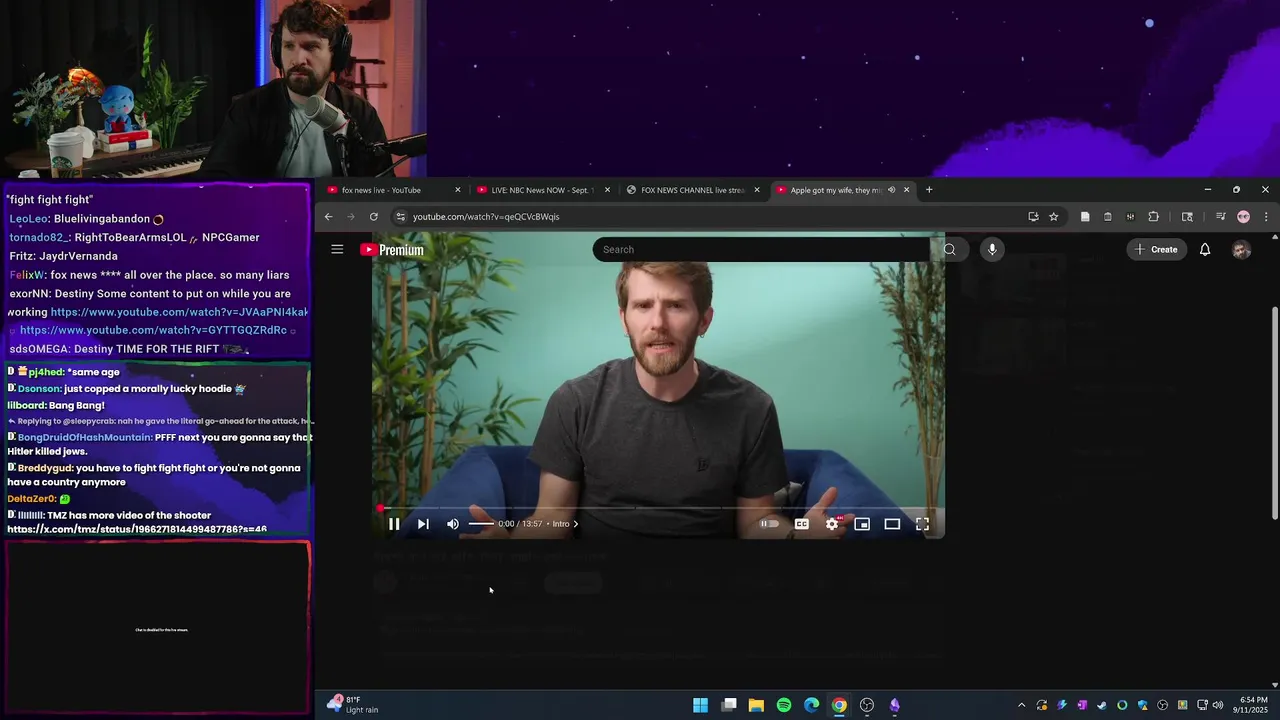
Task: Open the Chrome three-dot menu
Action: [1266, 217]
